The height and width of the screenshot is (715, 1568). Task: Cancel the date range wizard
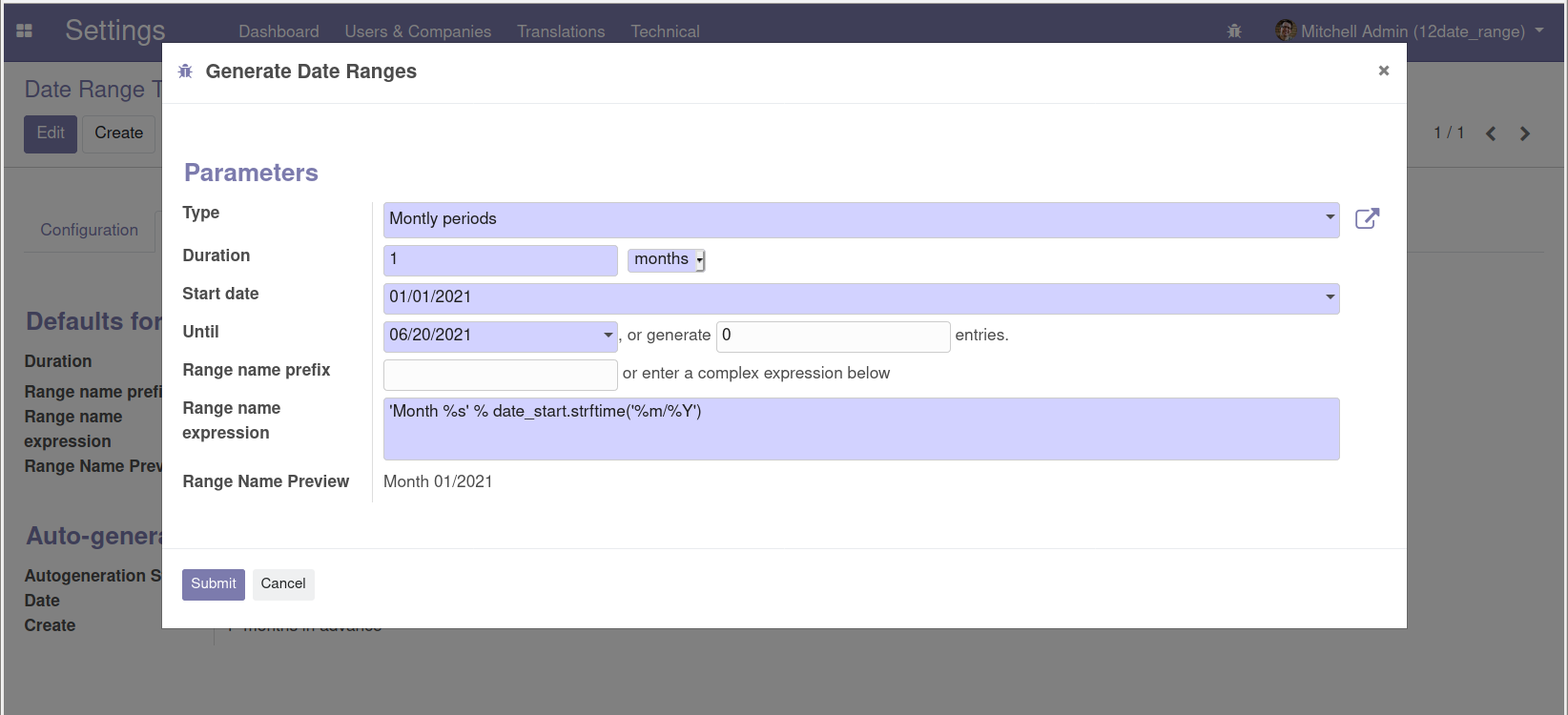click(x=283, y=584)
